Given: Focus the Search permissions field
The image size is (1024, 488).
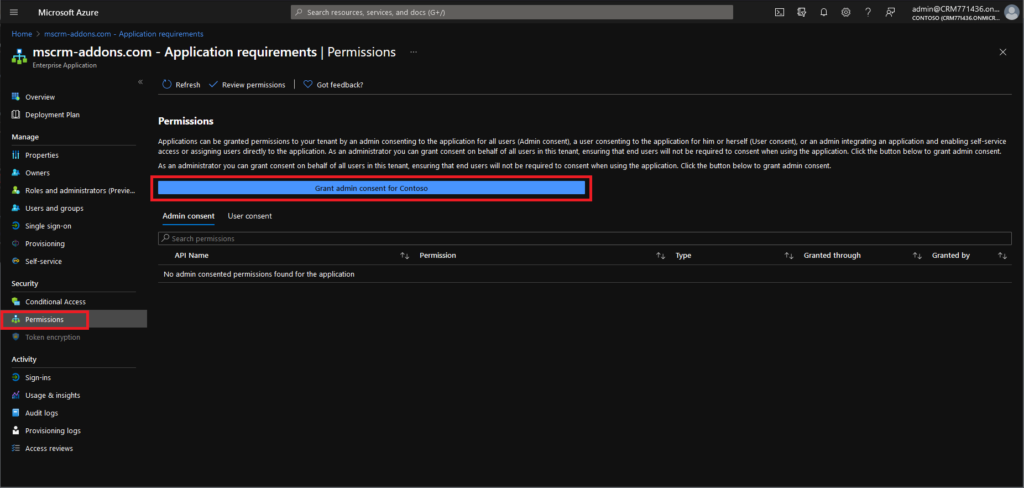Looking at the screenshot, I should coord(584,238).
